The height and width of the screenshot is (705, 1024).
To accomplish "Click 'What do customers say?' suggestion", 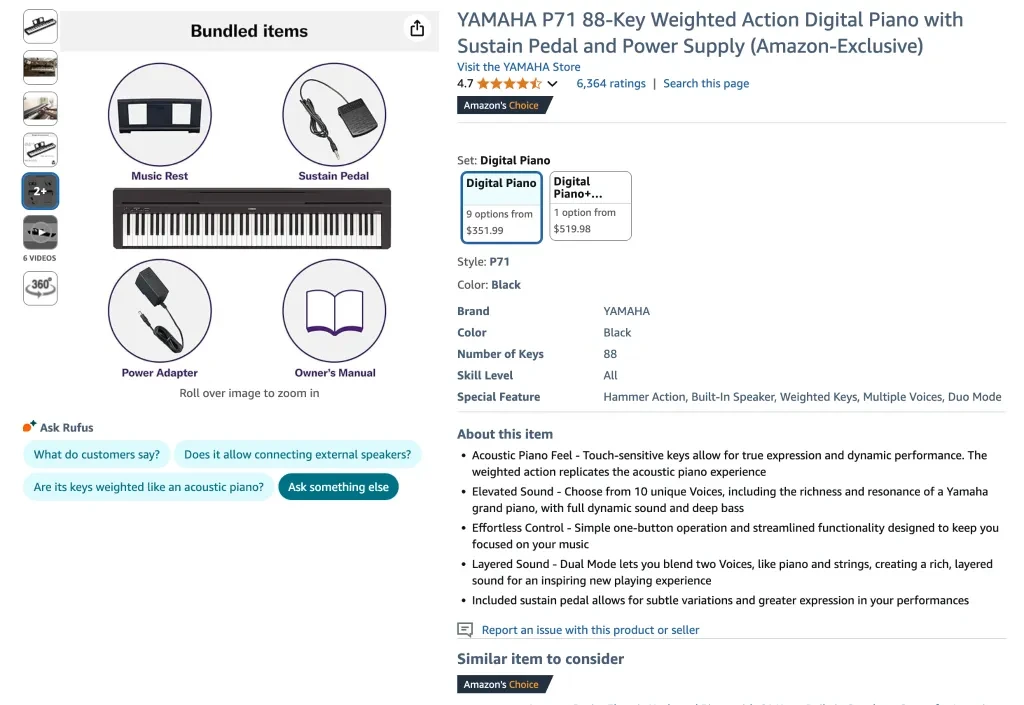I will click(x=97, y=455).
